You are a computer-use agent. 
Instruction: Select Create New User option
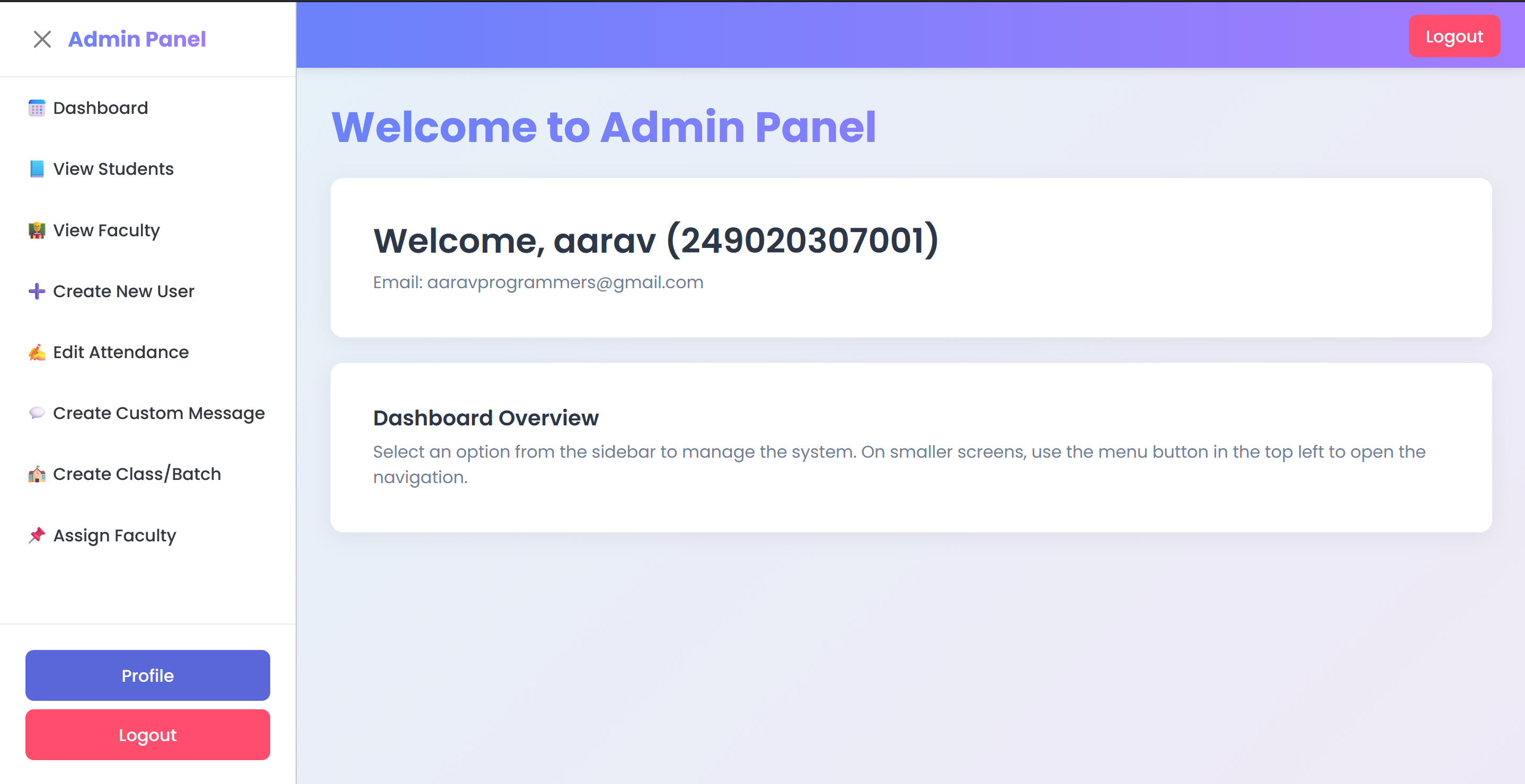(124, 291)
